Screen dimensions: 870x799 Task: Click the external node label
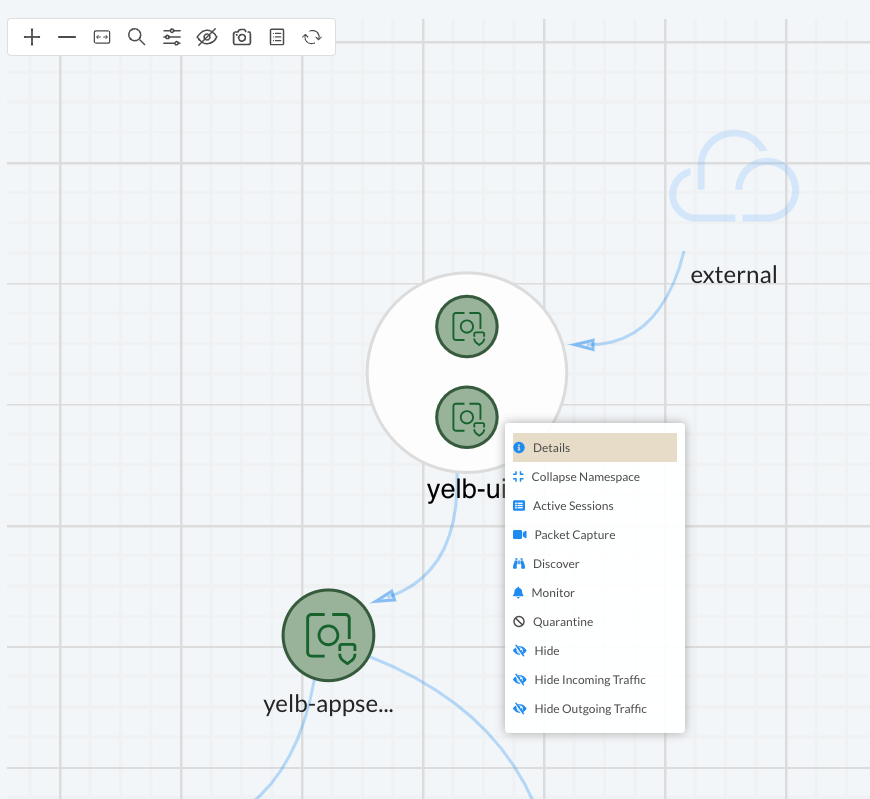coord(734,275)
